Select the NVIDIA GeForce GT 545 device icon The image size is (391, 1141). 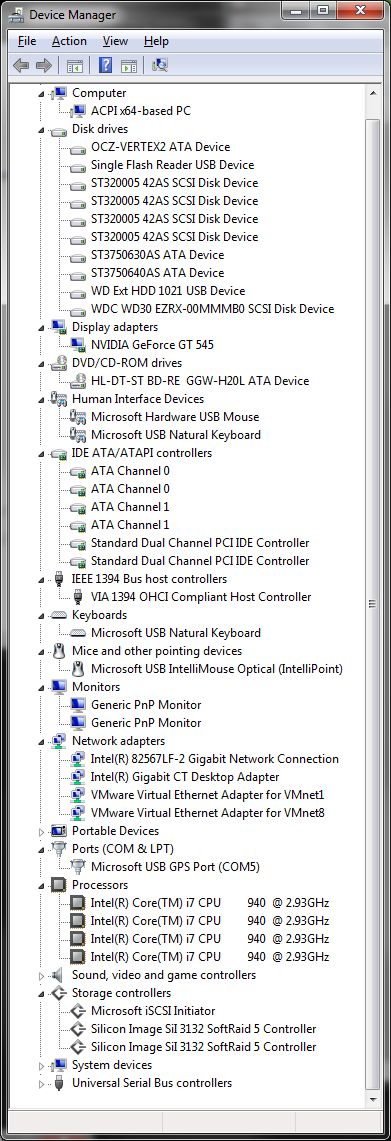click(x=79, y=345)
